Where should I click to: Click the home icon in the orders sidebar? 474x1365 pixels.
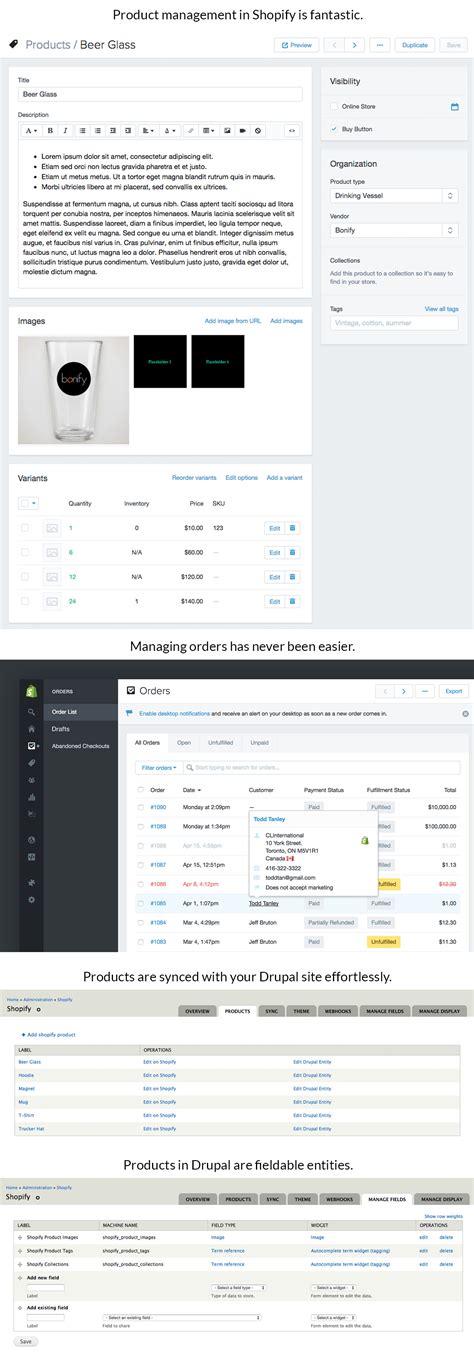coord(31,729)
